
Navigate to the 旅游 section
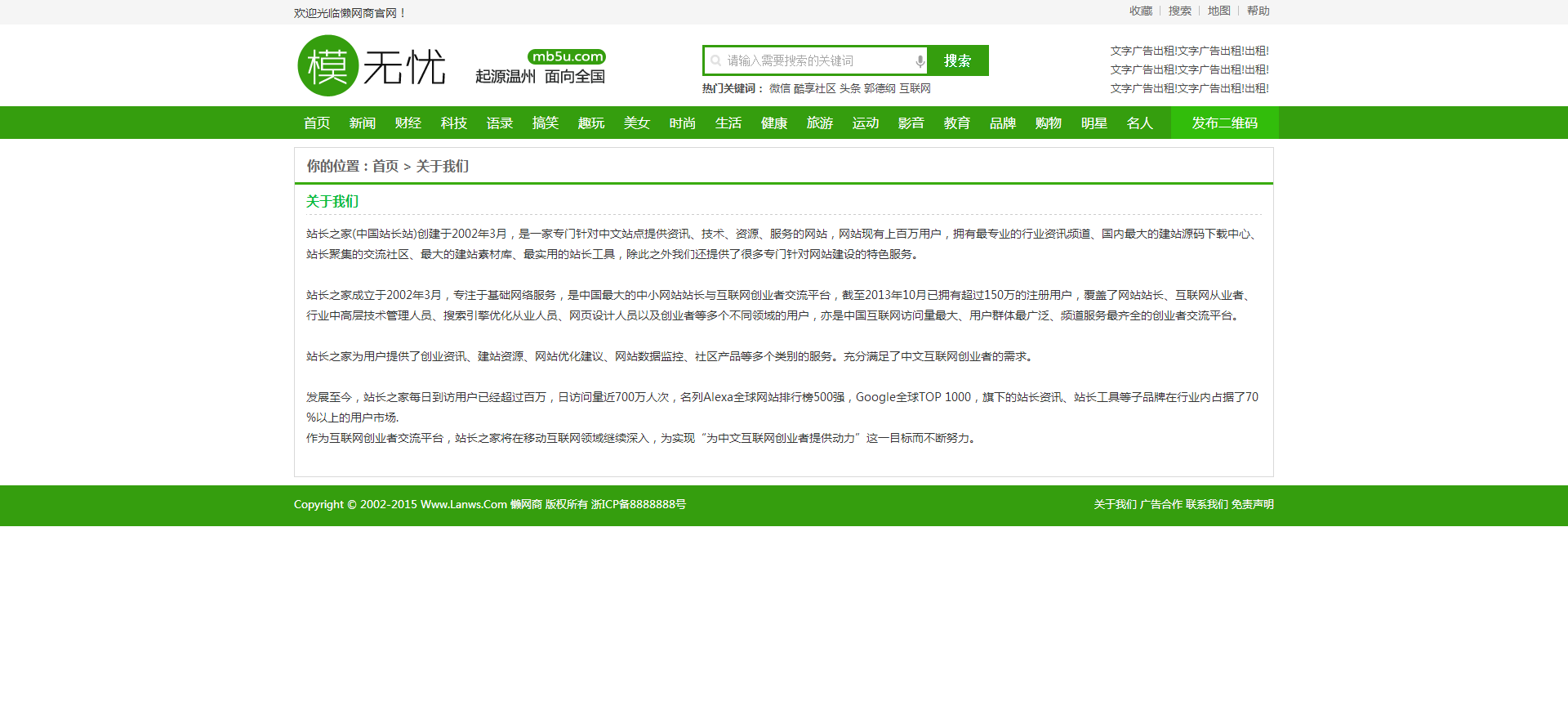point(820,123)
